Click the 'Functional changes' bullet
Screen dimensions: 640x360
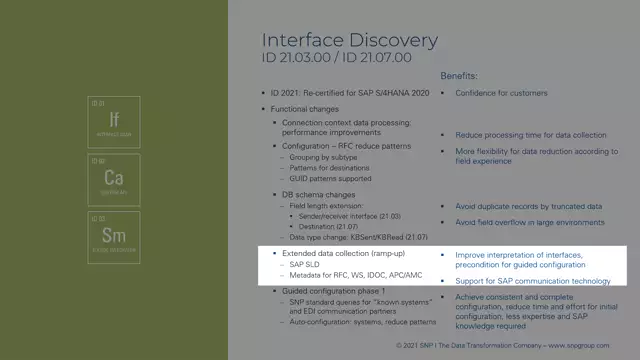pos(304,109)
